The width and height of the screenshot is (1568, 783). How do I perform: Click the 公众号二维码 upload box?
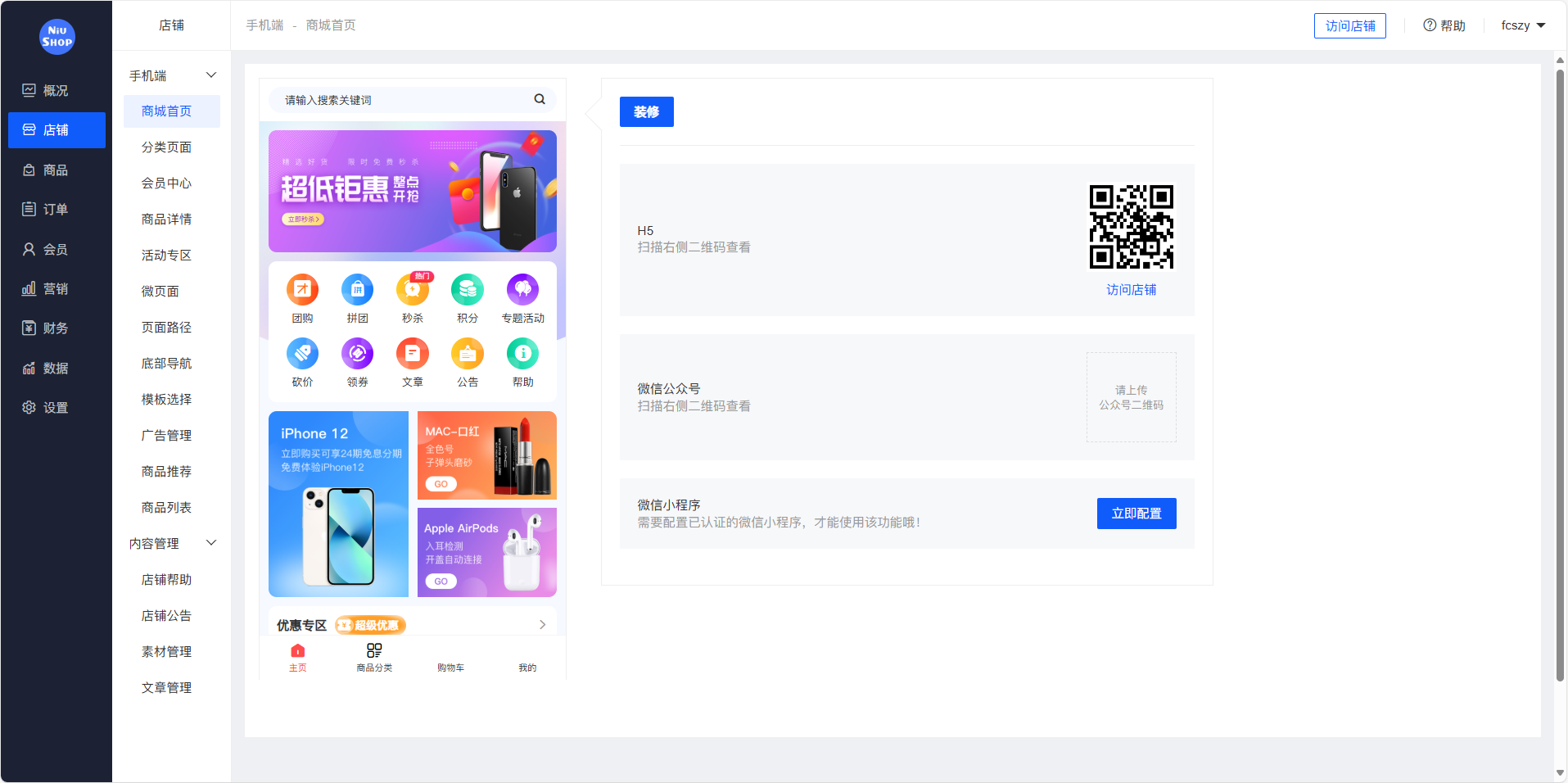1132,397
